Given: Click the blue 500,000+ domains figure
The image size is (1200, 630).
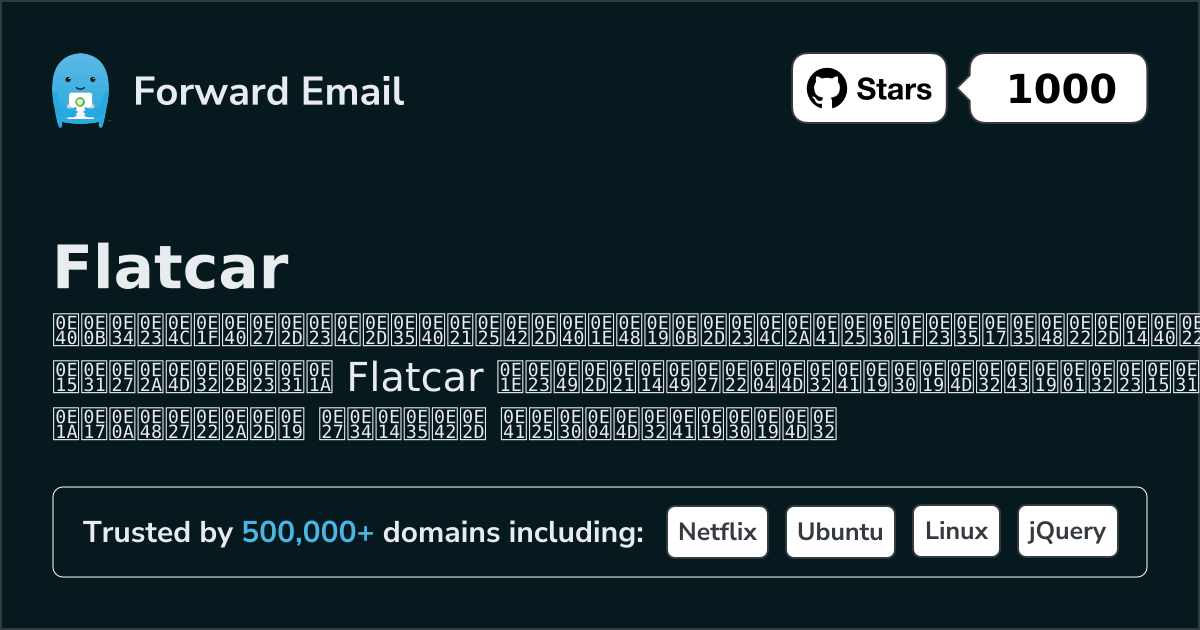Looking at the screenshot, I should [308, 533].
